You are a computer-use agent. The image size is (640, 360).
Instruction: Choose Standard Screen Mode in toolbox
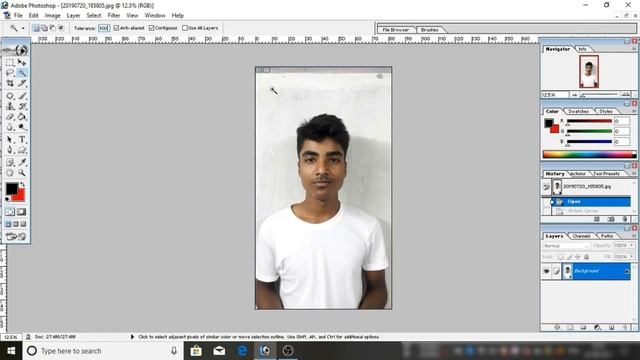pos(8,224)
